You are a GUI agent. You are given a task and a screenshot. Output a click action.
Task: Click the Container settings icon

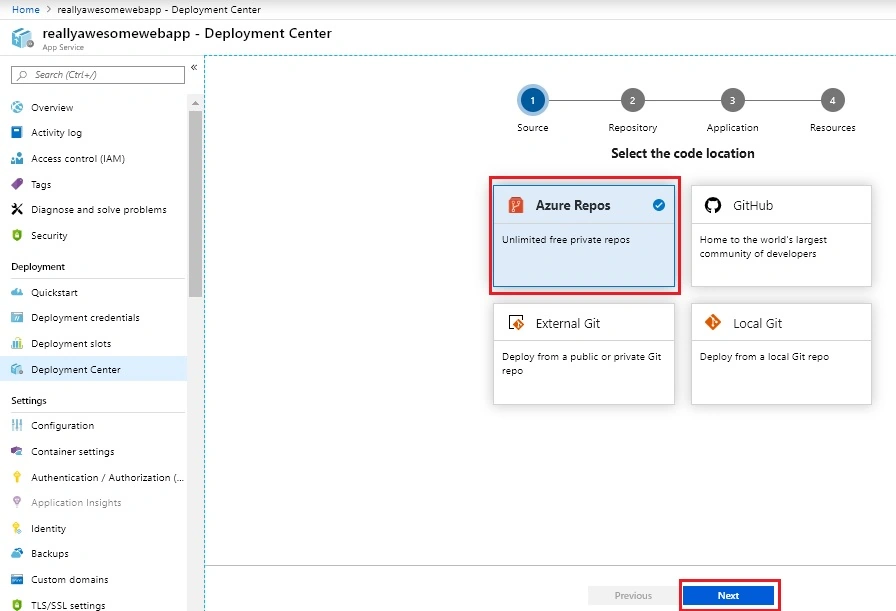click(17, 451)
